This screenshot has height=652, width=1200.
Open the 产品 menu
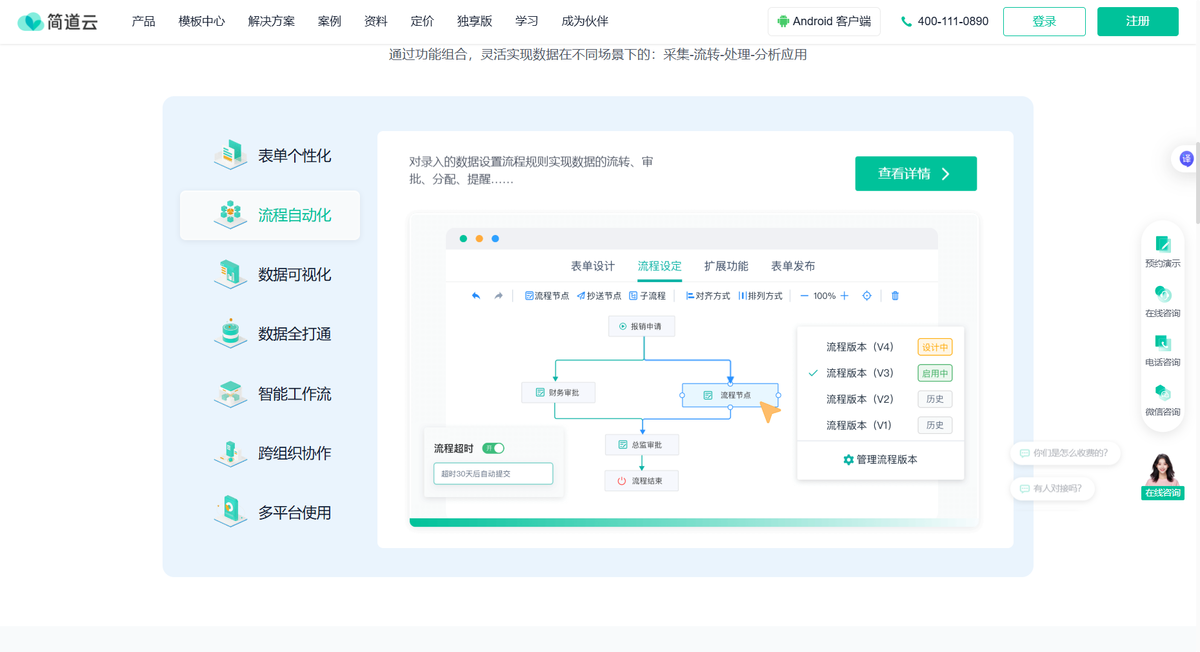pyautogui.click(x=143, y=21)
